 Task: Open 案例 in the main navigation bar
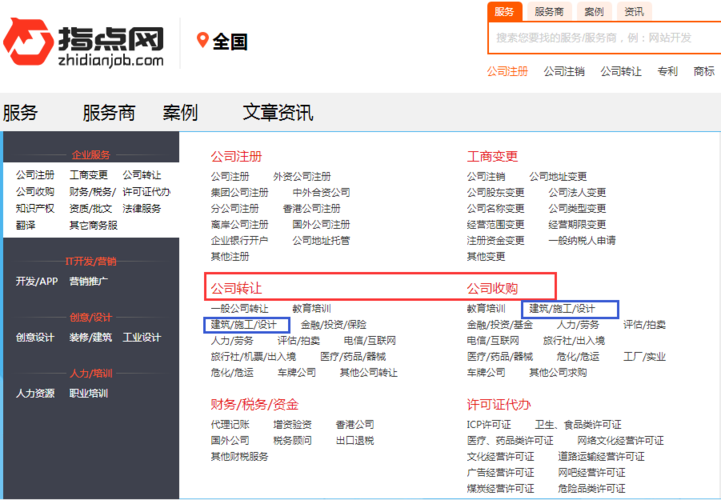pos(180,113)
